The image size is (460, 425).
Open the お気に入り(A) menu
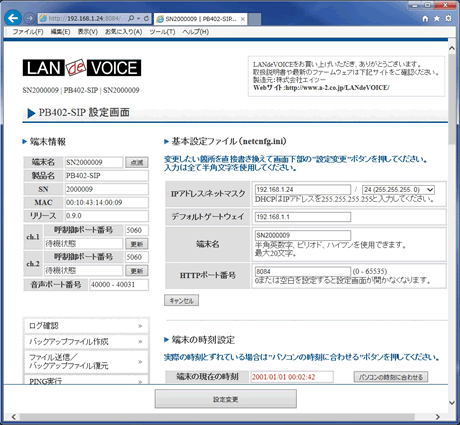click(124, 32)
